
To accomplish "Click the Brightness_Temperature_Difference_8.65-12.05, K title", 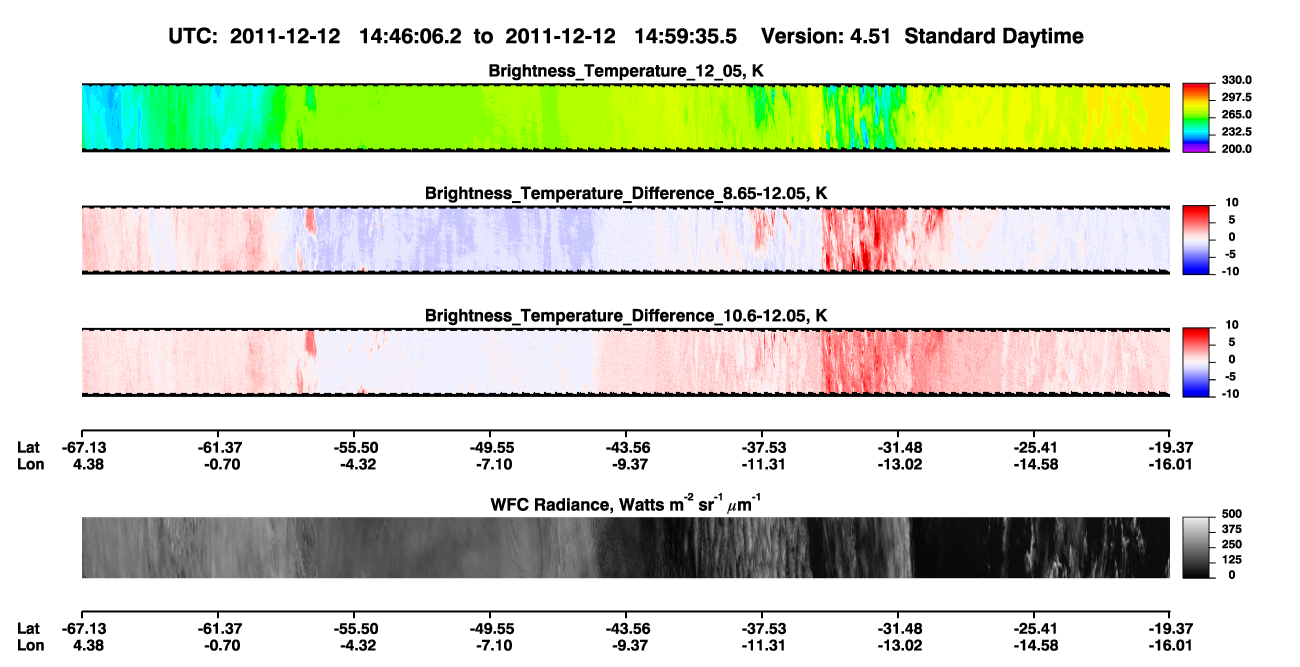I will click(x=626, y=193).
